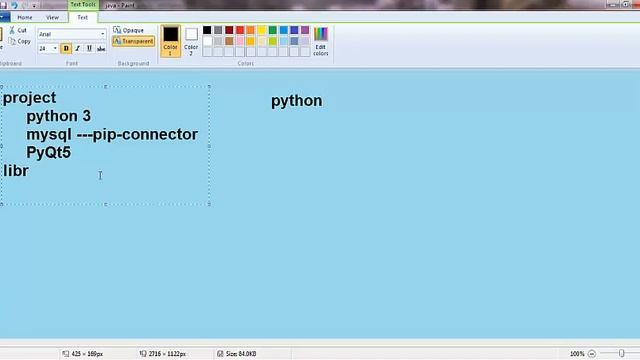Pick the indigo swatch in top row
Image resolution: width=640 pixels, height=360 pixels.
pyautogui.click(x=294, y=30)
